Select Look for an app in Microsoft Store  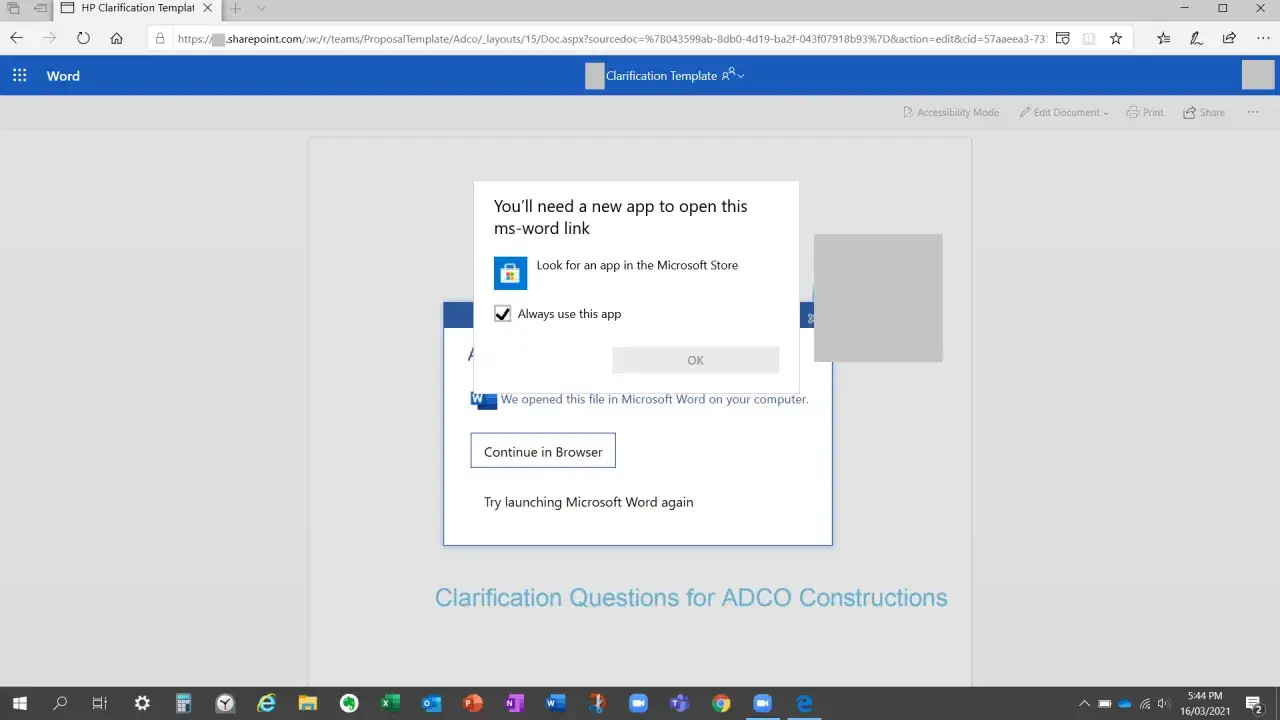pyautogui.click(x=636, y=272)
